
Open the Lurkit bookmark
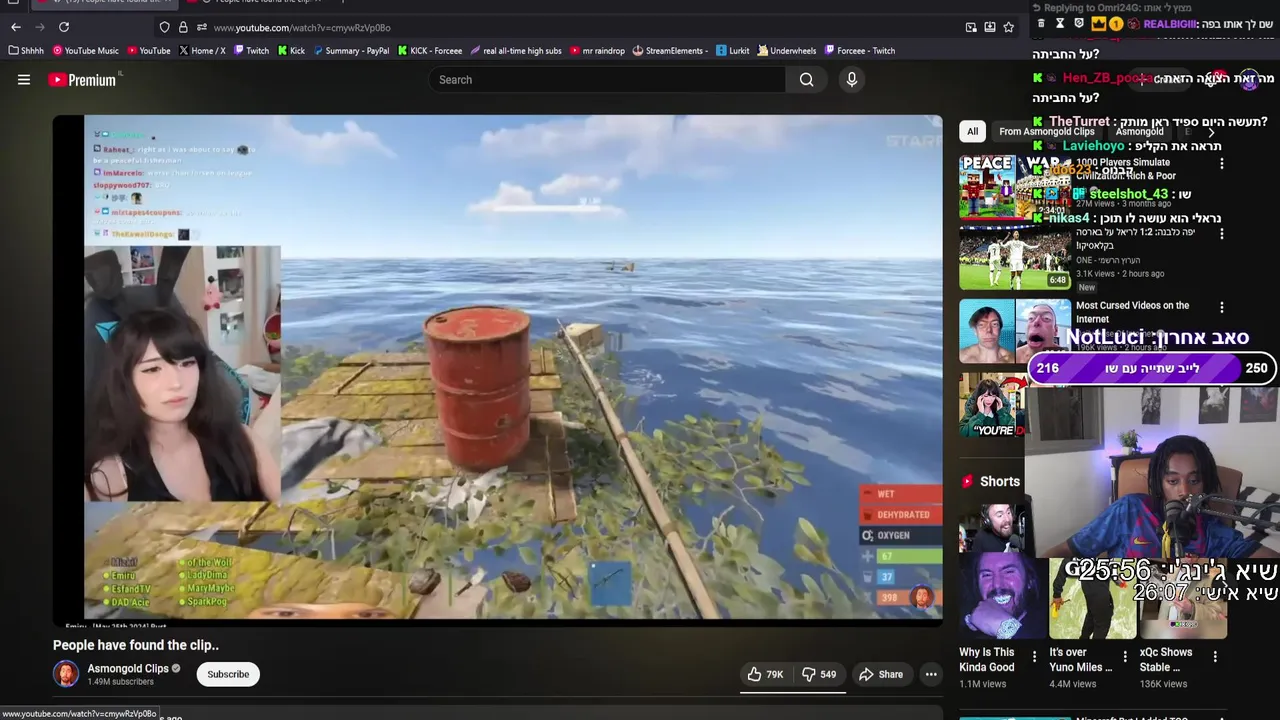(x=732, y=50)
